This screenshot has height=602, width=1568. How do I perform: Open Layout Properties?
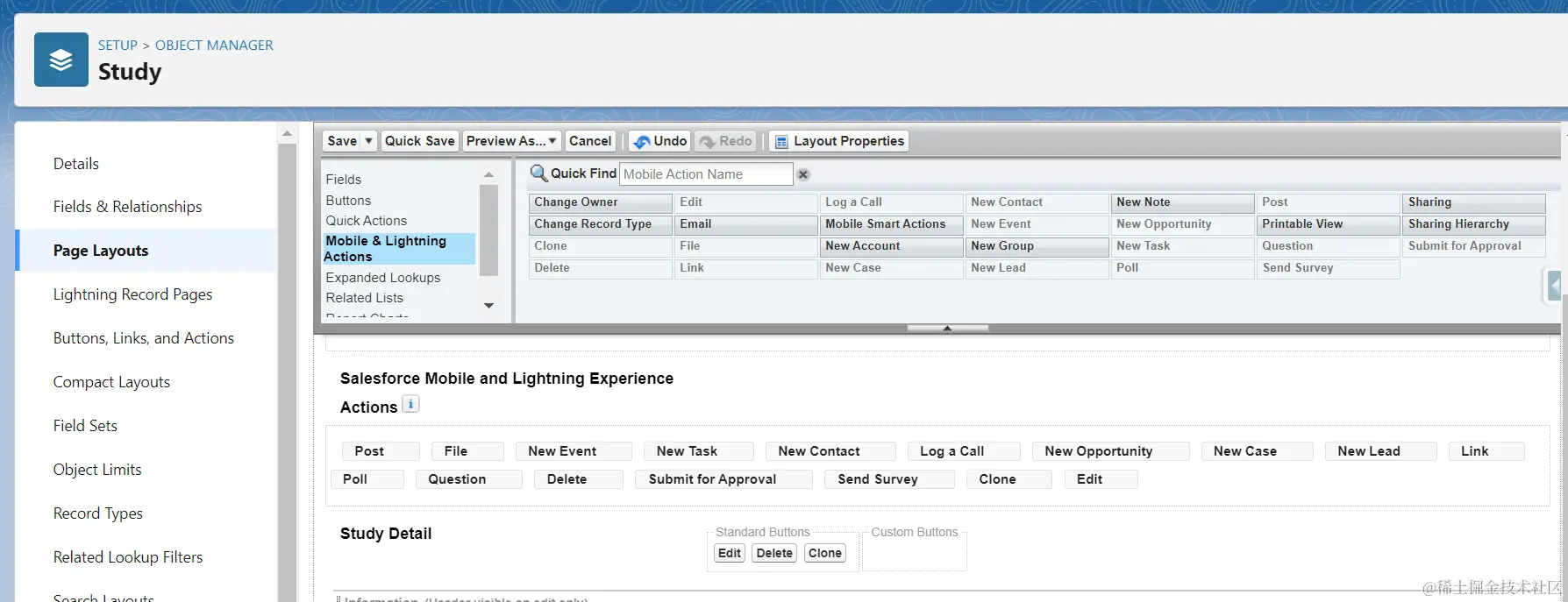pos(839,141)
